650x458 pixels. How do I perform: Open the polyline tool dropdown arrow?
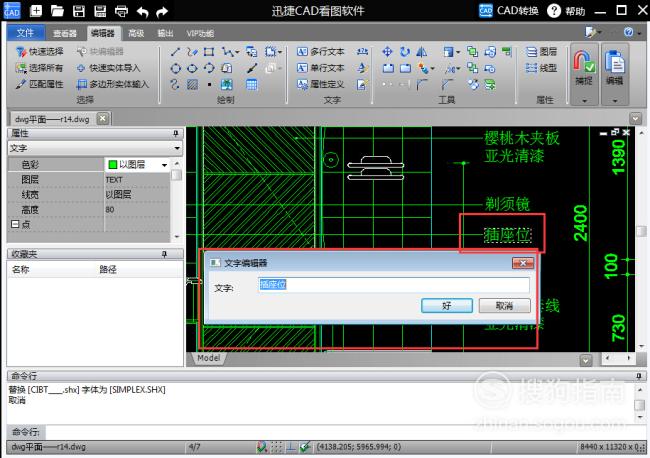237,52
